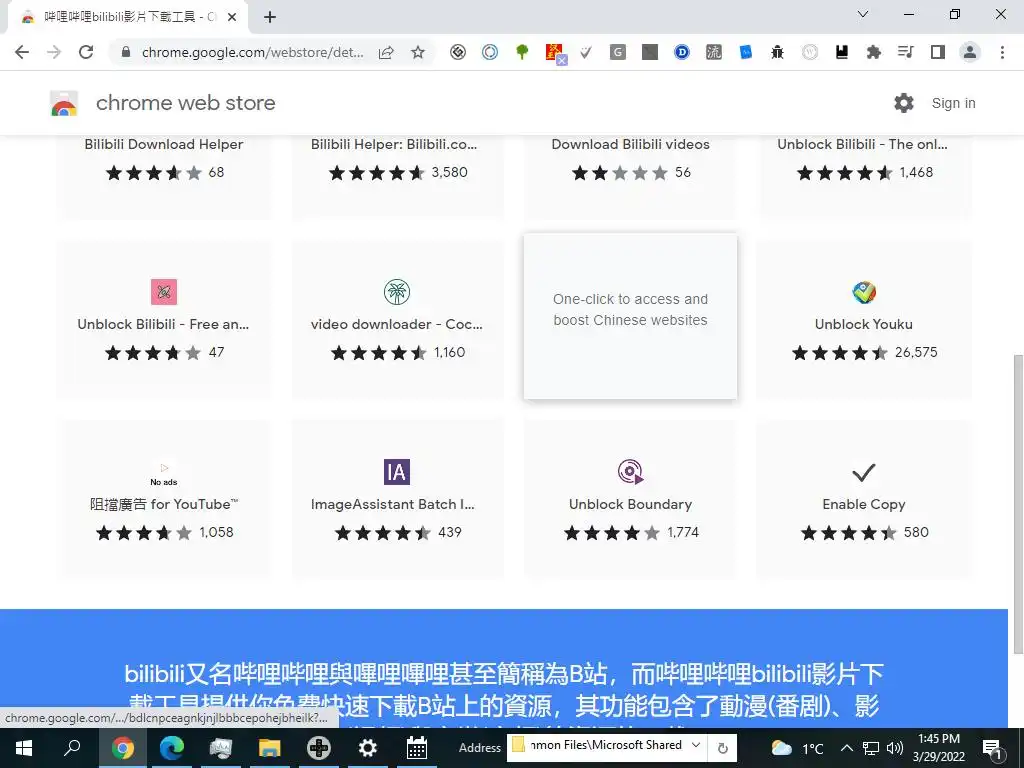Image resolution: width=1024 pixels, height=768 pixels.
Task: Click the ImageAssistant IA icon
Action: pos(397,472)
